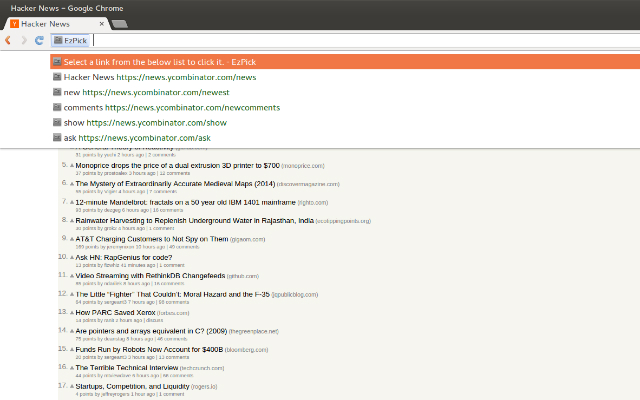Viewport: 640px width, 400px height.
Task: Click the Hacker News tab favicon
Action: (15, 24)
